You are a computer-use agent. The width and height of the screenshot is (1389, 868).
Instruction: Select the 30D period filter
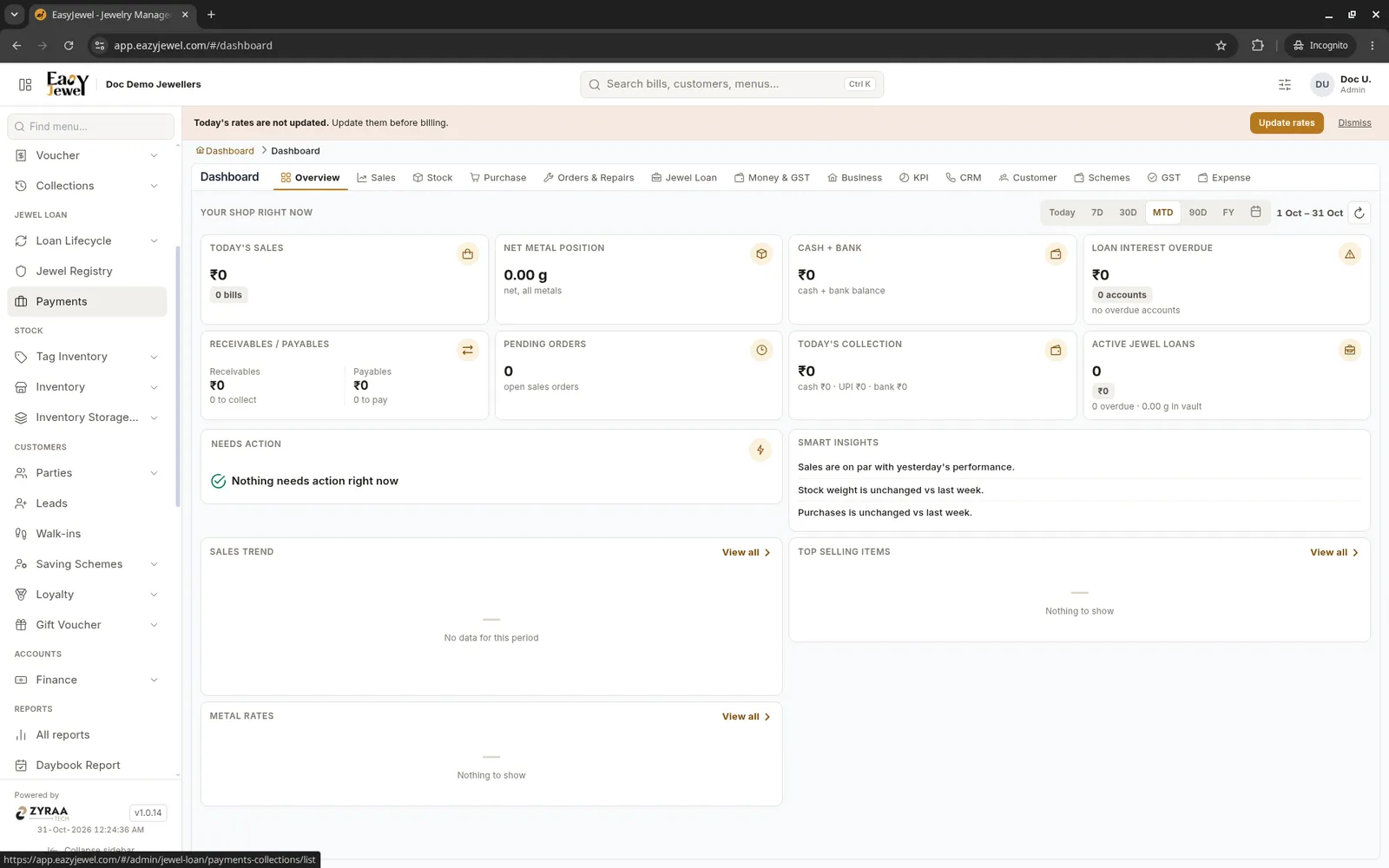pyautogui.click(x=1128, y=213)
